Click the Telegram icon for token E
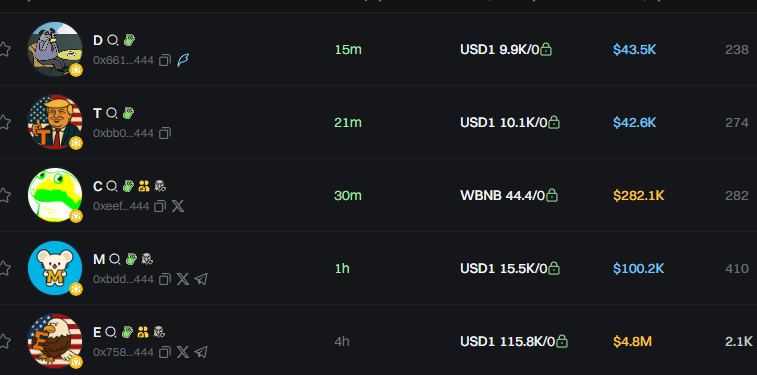The height and width of the screenshot is (375, 757). [x=201, y=352]
